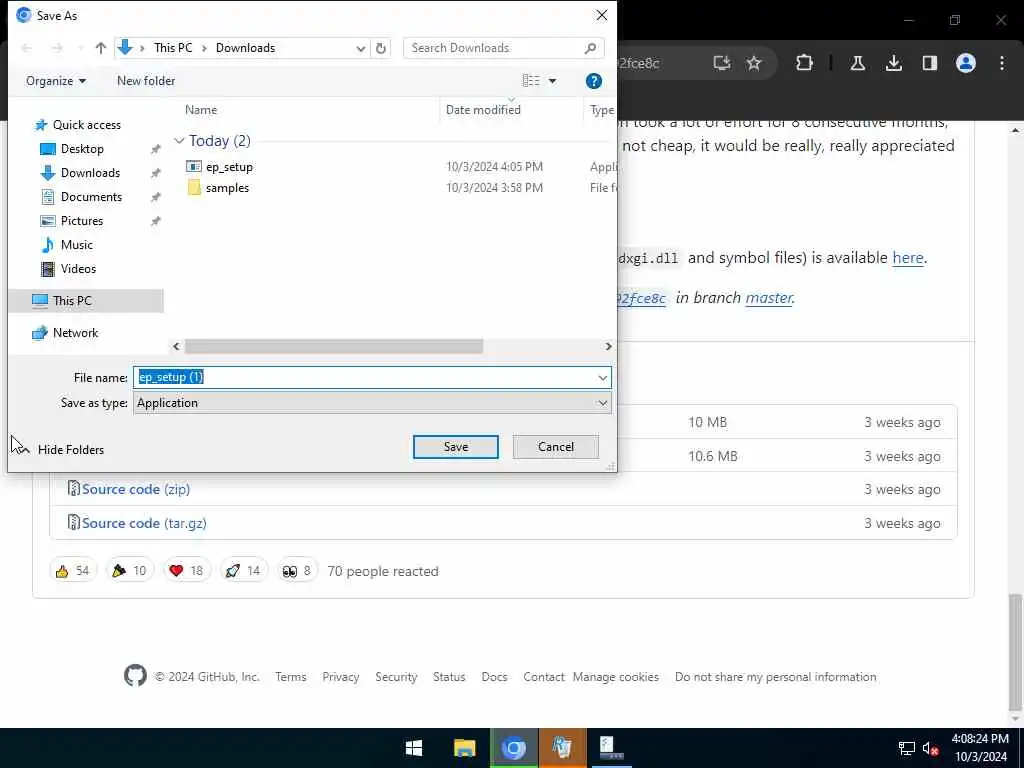Click Downloads breadcrumb in address bar

click(x=246, y=48)
